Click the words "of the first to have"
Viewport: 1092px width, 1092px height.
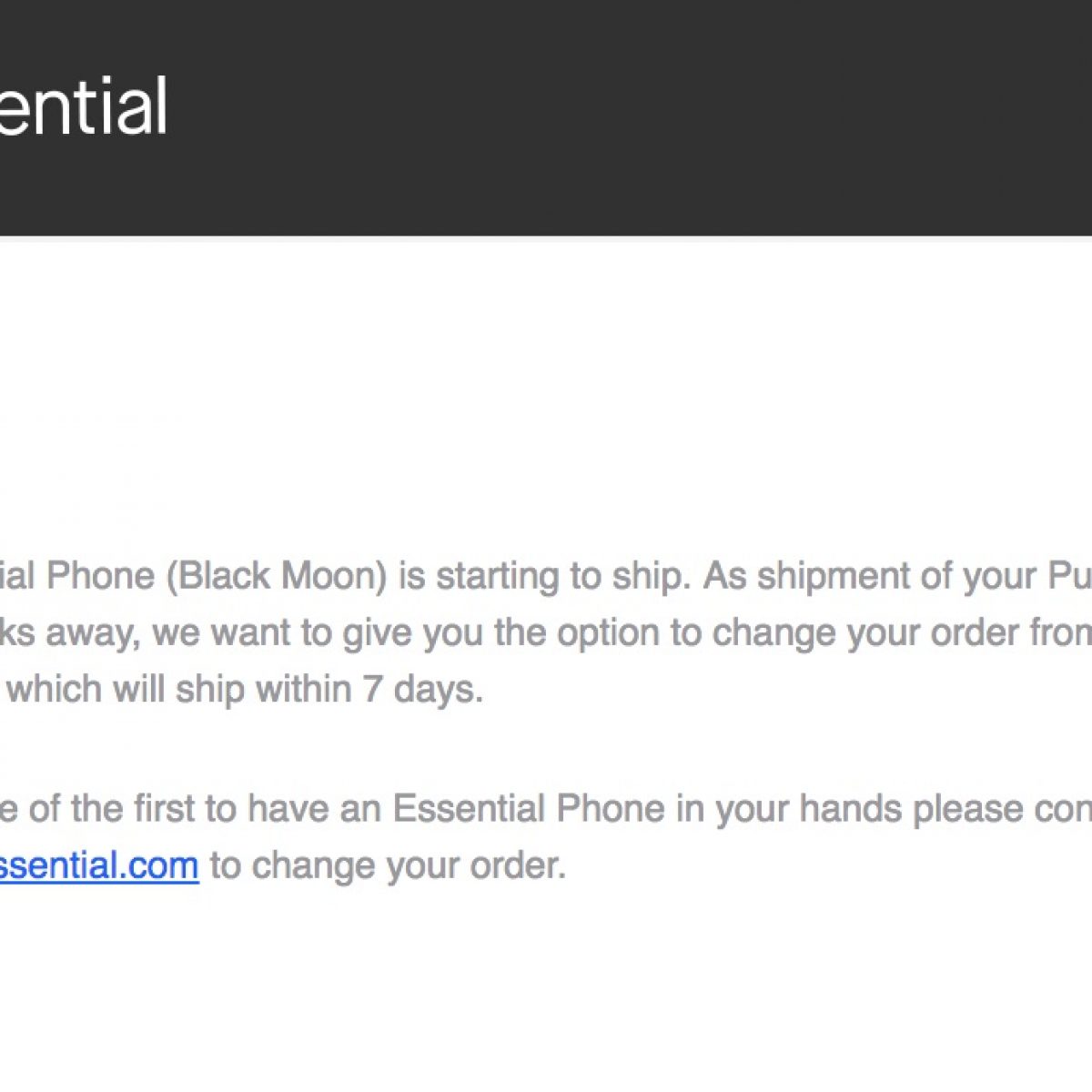[x=182, y=808]
